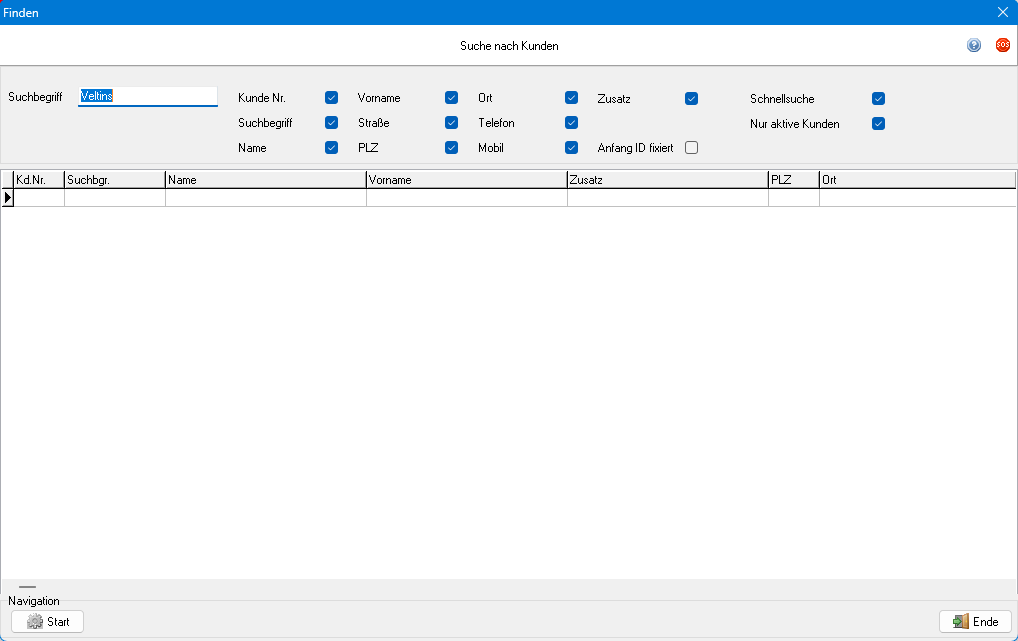
Task: Click the Start button with gear icon
Action: pyautogui.click(x=48, y=622)
